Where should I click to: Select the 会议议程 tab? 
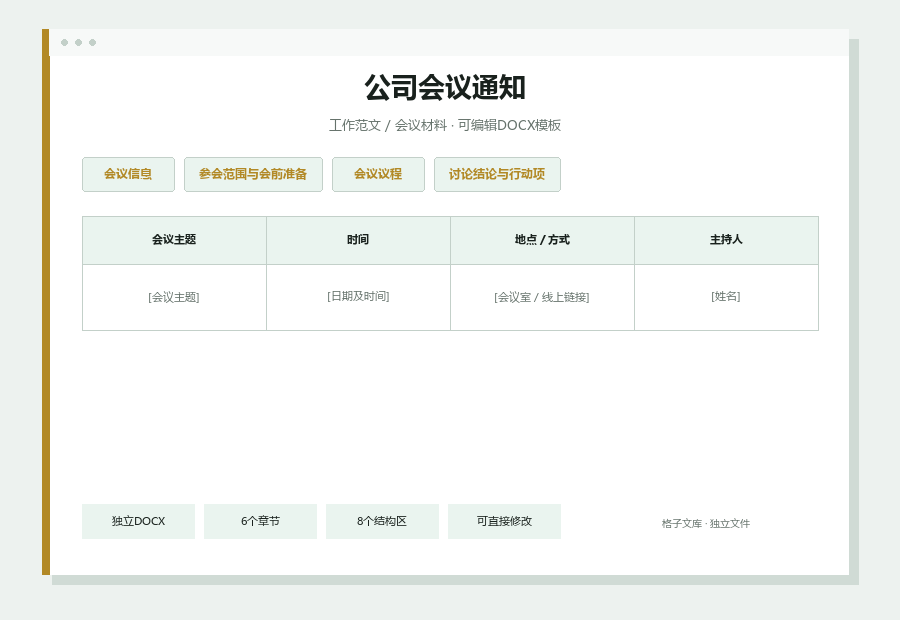[378, 174]
